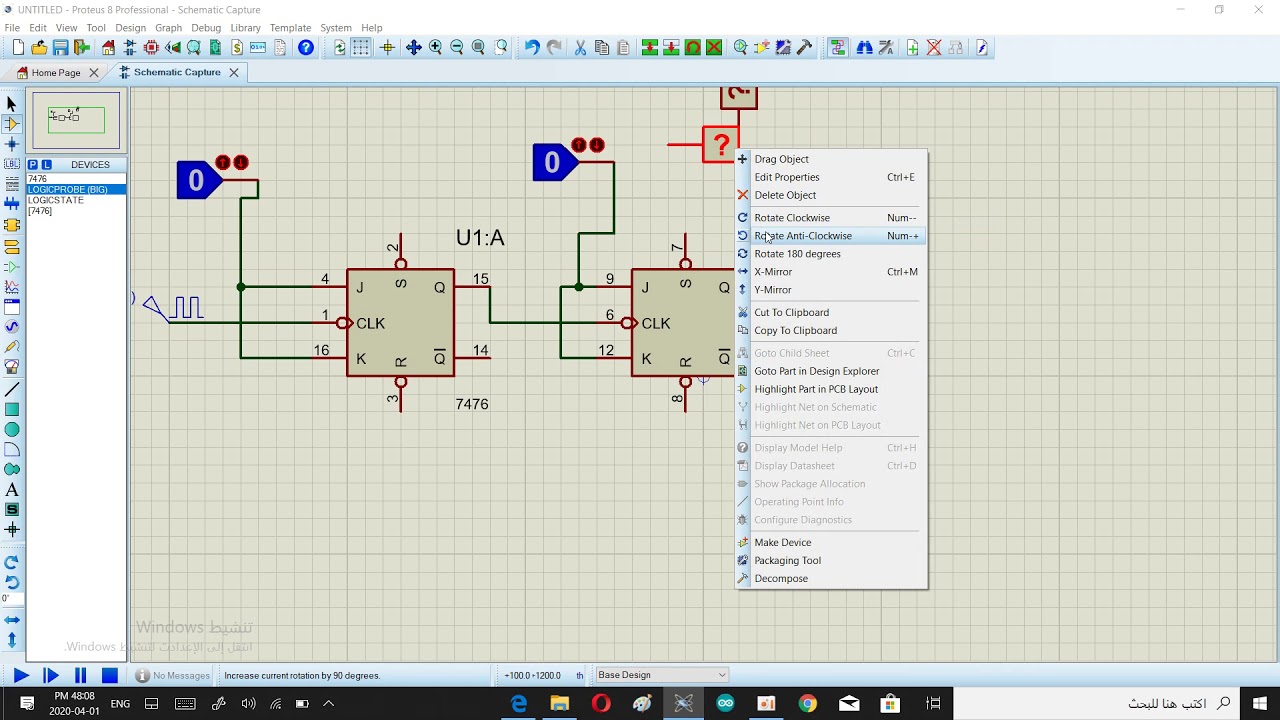This screenshot has width=1280, height=720.
Task: Click the Zoom In magnifier icon
Action: 435,47
